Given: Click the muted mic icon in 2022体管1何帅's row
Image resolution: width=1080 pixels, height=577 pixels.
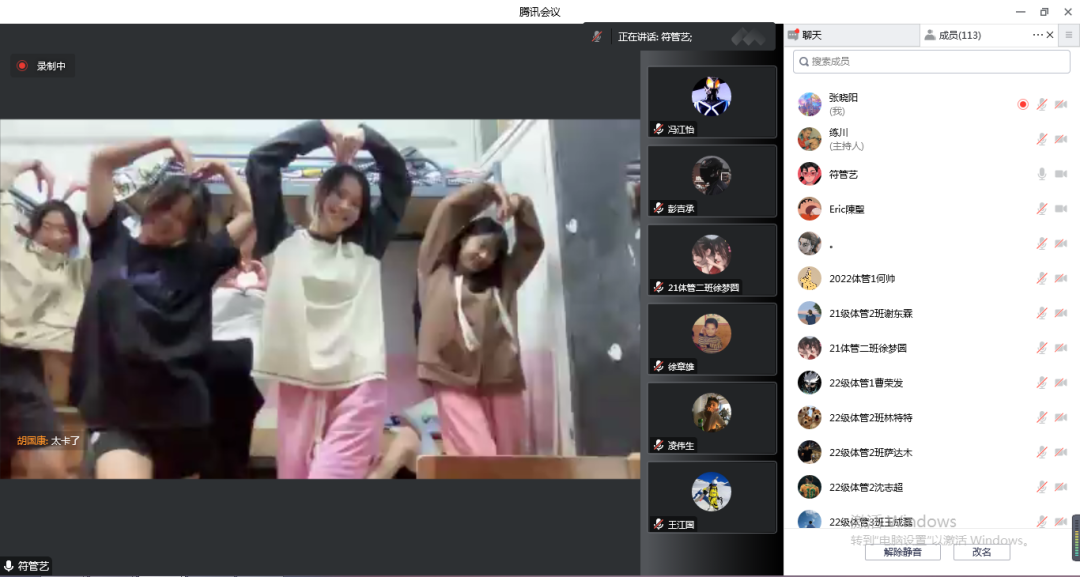Looking at the screenshot, I should 1041,278.
